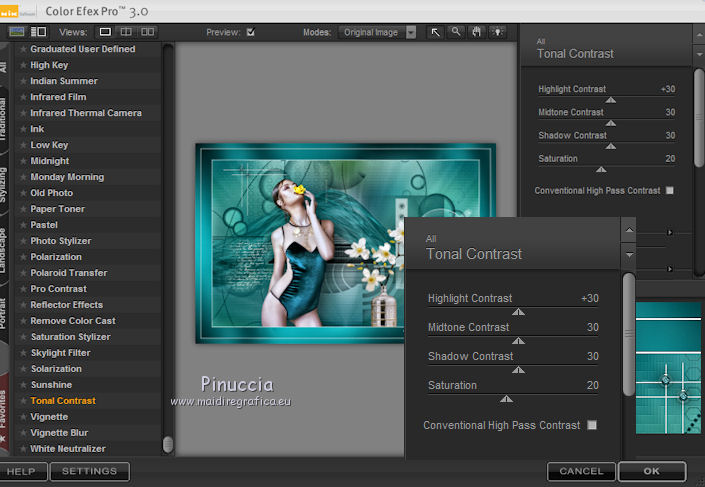Viewport: 705px width, 487px height.
Task: Click the HELP button
Action: 22,471
